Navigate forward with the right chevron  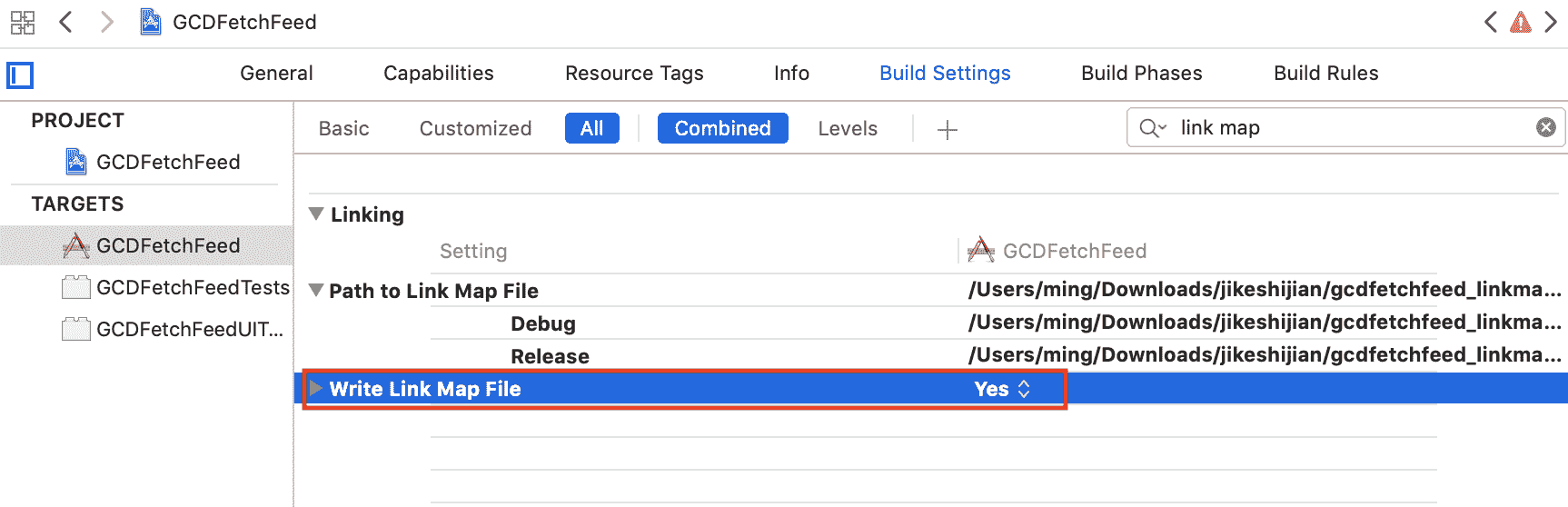[x=107, y=22]
